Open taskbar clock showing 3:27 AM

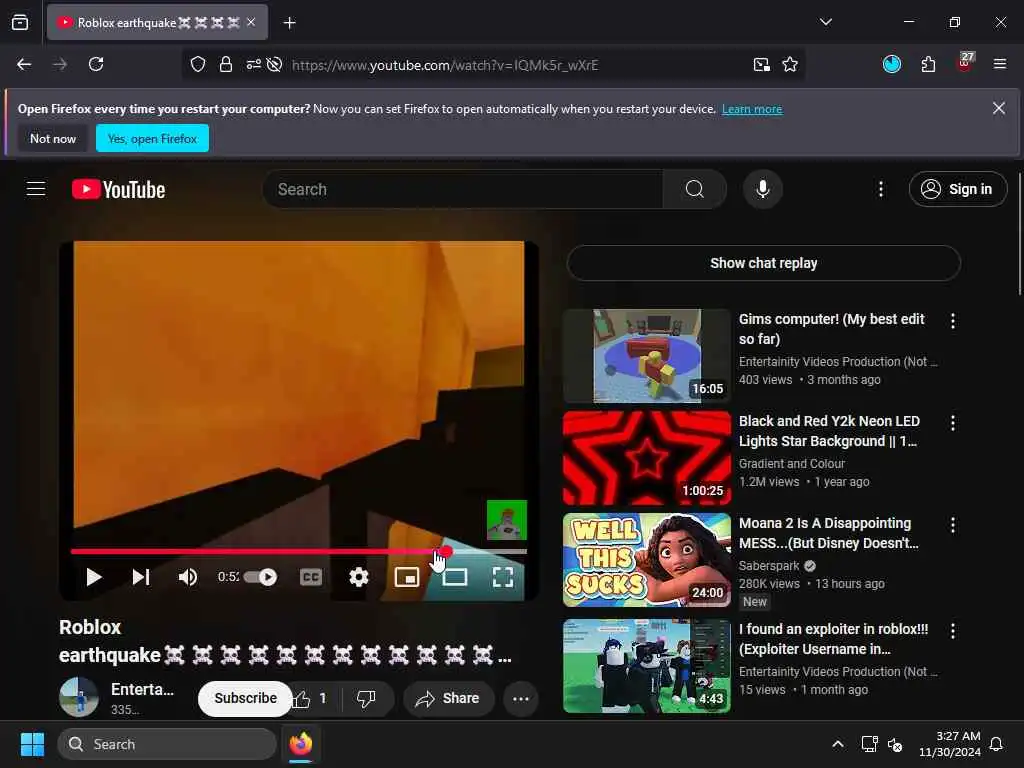(950, 744)
